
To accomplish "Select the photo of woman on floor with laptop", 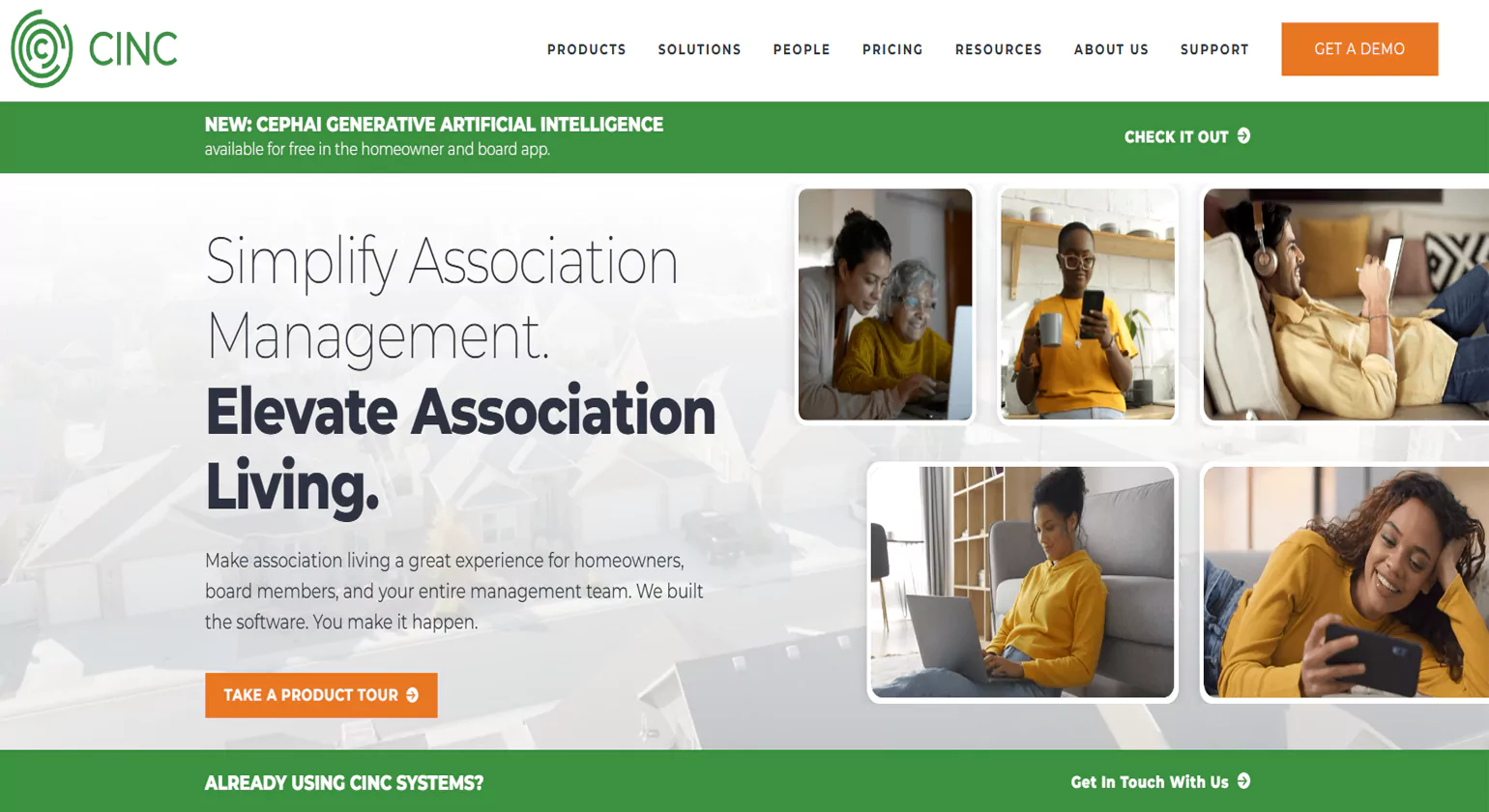I will [1022, 582].
